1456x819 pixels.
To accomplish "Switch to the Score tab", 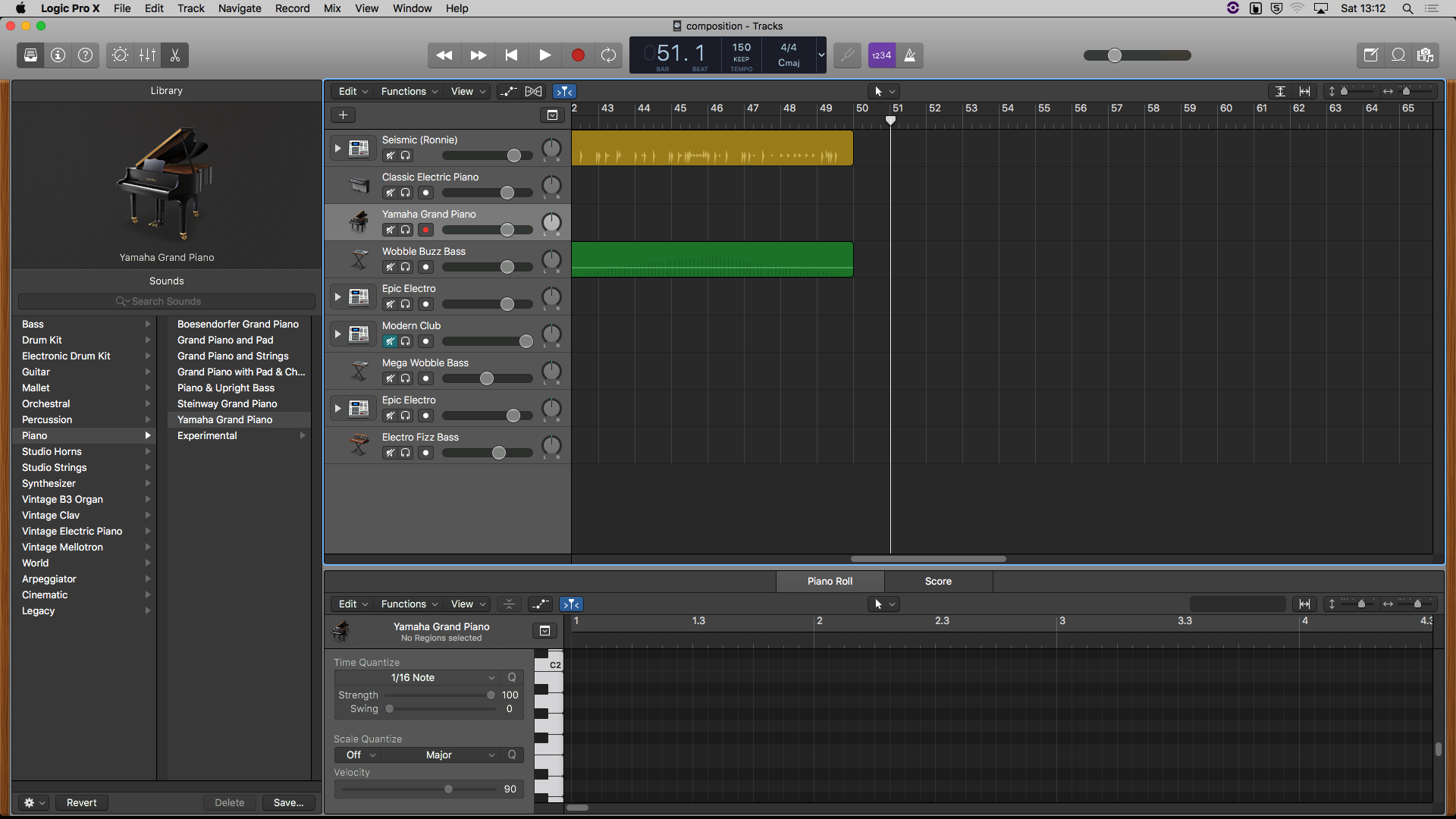I will click(938, 582).
